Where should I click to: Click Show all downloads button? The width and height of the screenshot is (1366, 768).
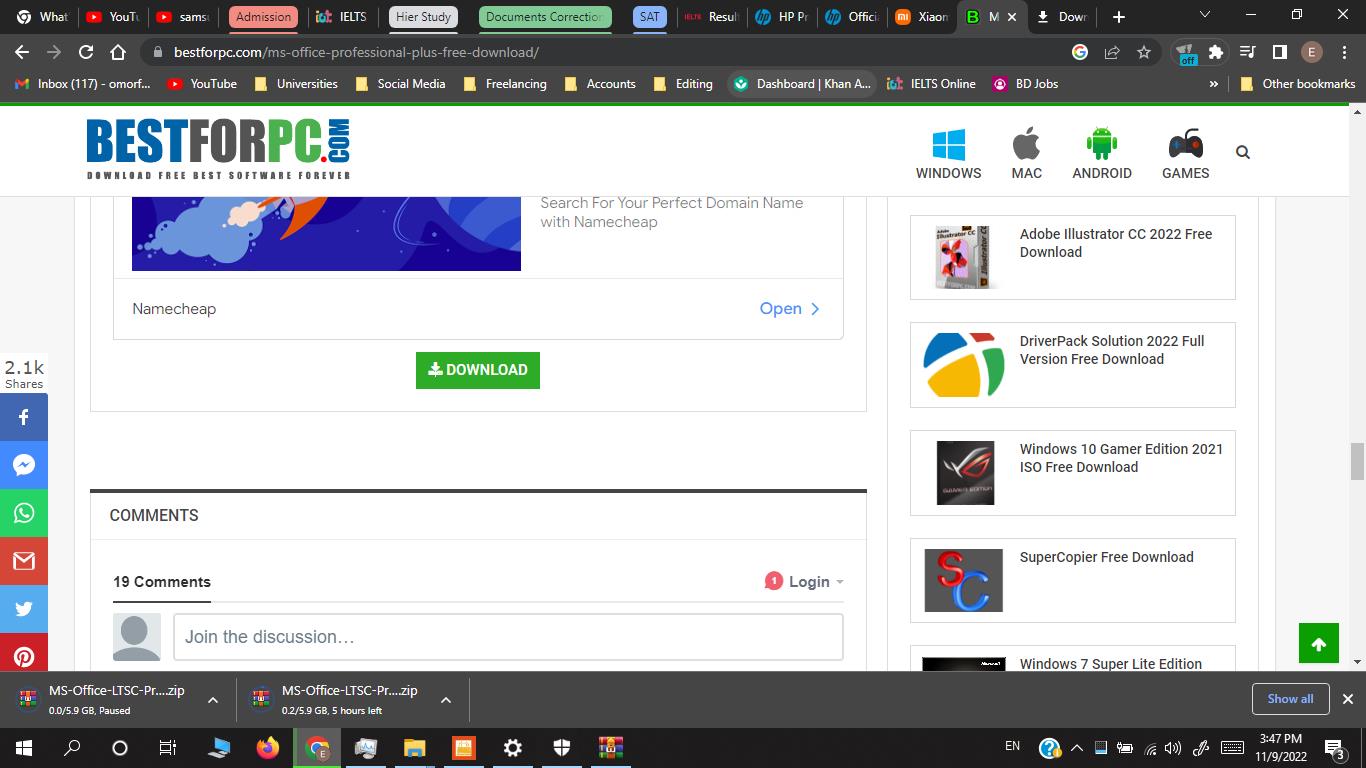pos(1290,699)
